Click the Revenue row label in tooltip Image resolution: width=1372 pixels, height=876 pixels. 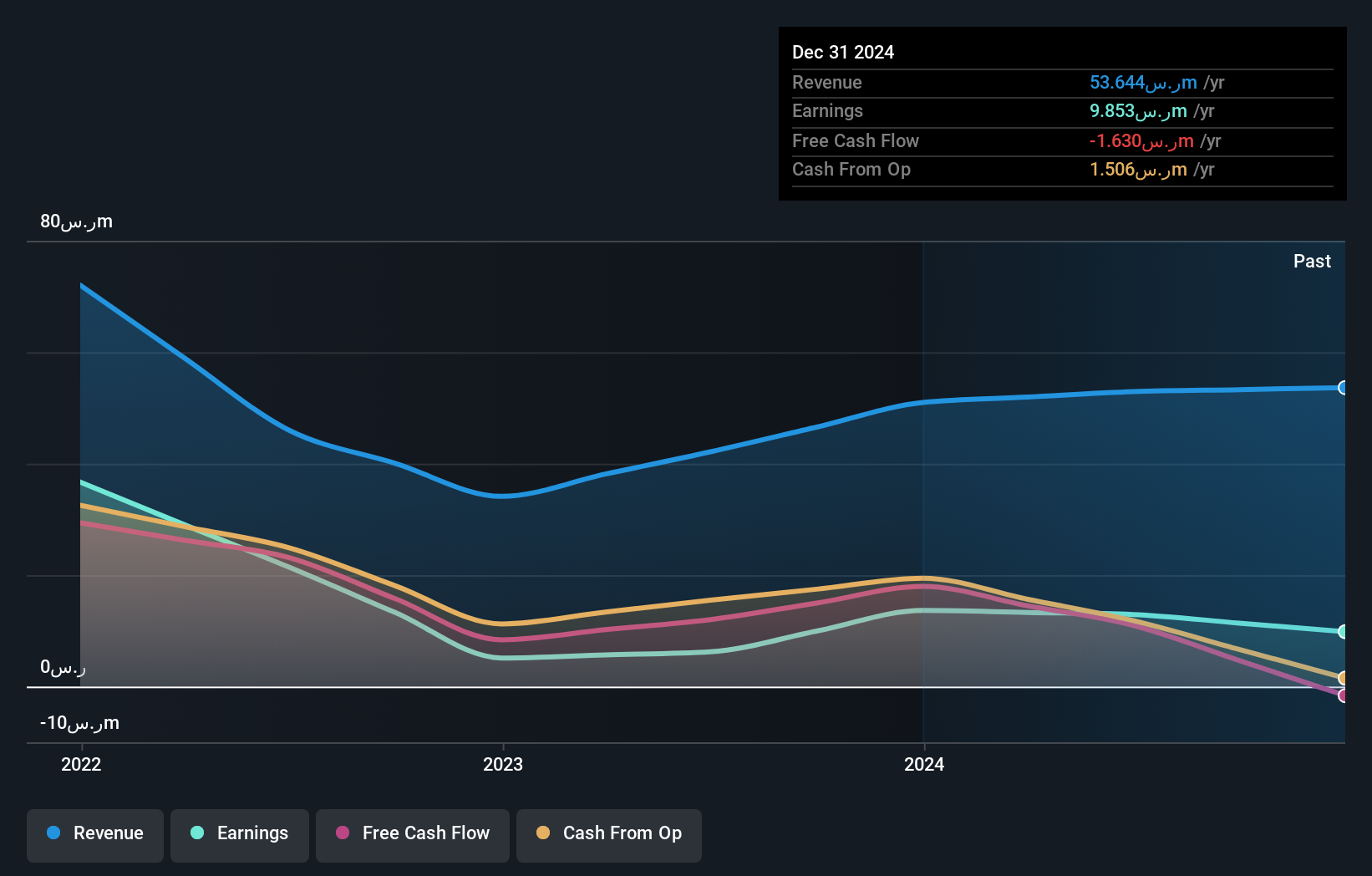pos(827,82)
